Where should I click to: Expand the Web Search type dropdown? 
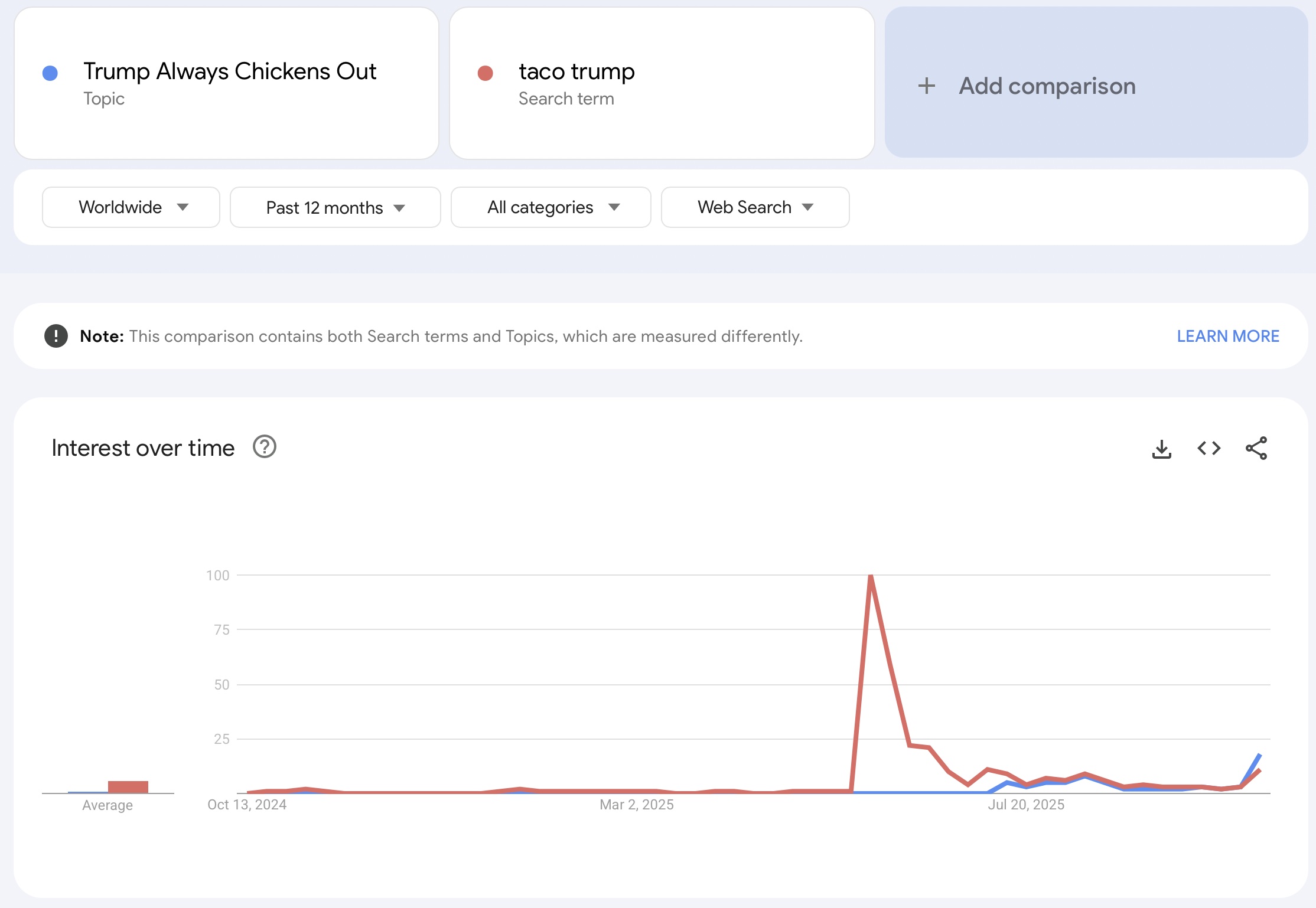[x=755, y=207]
